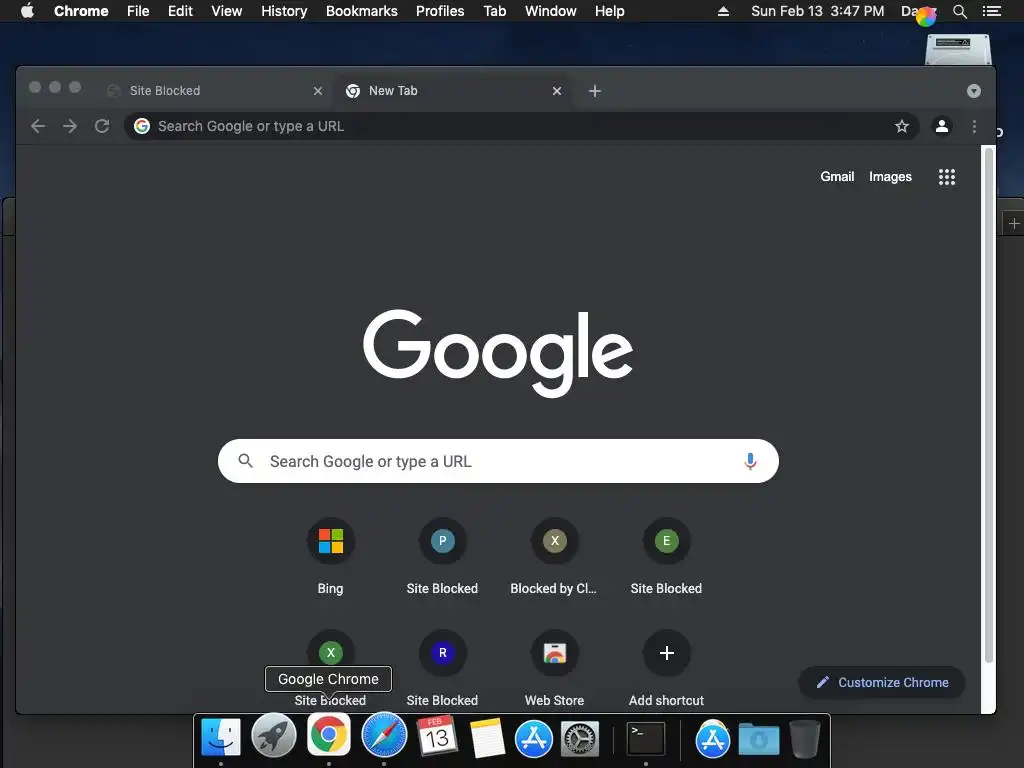
Task: Open Launchpad from the Dock
Action: 274,735
